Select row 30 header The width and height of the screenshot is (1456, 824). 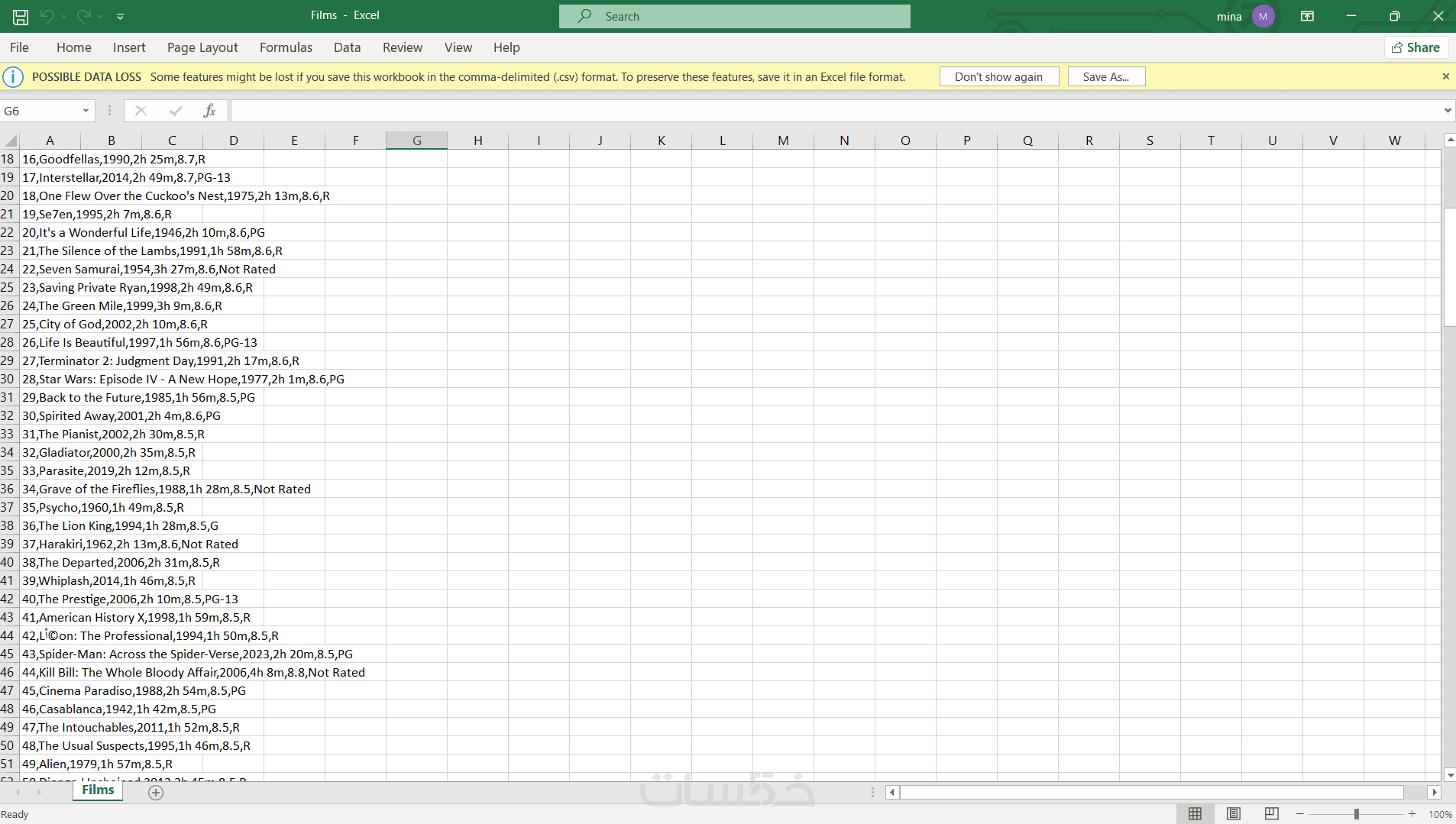coord(8,379)
